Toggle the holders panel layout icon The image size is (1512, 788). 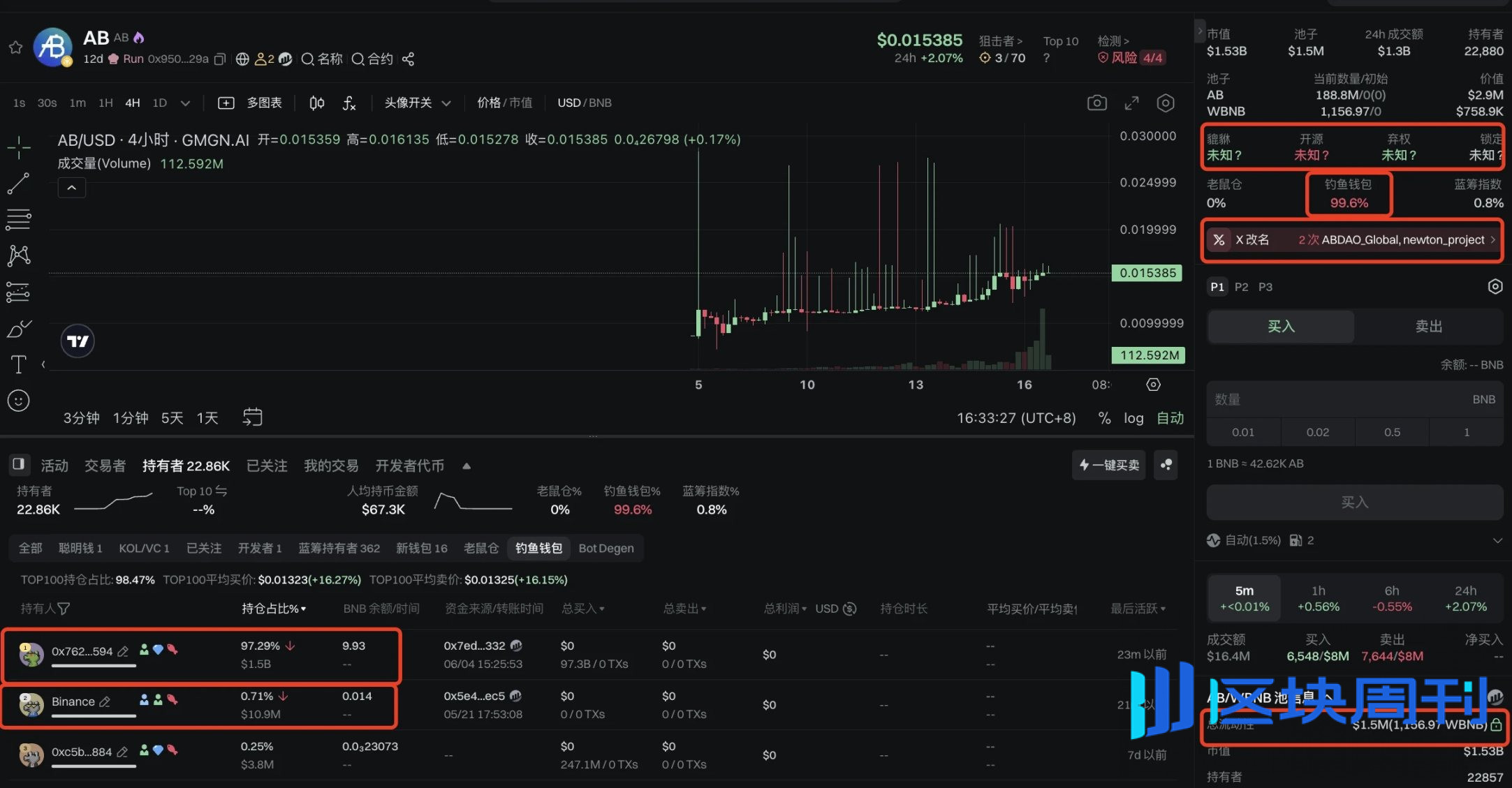coord(19,464)
